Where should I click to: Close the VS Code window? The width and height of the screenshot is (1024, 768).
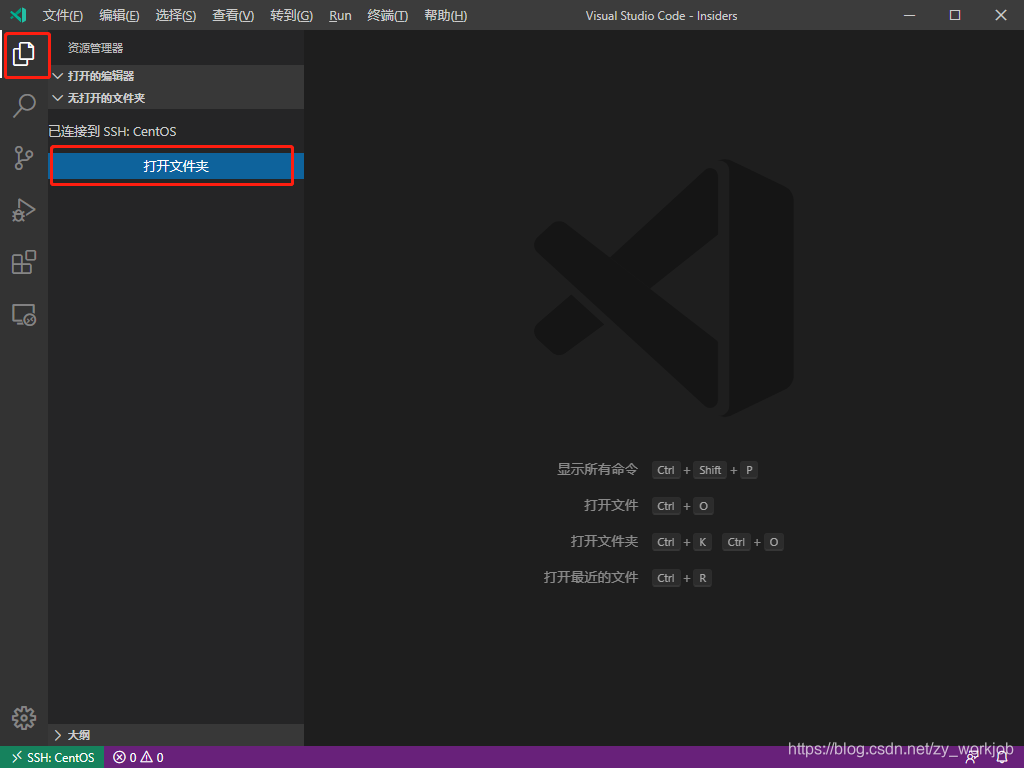1000,15
